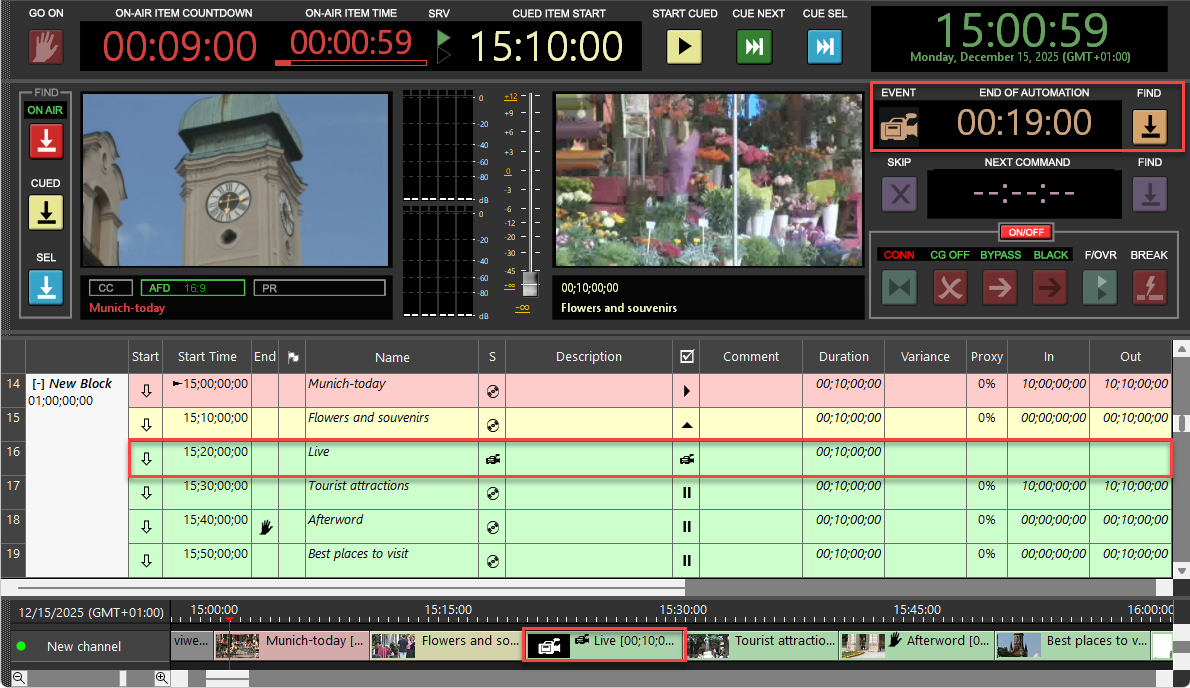Toggle the CC closed captions indicator

click(x=108, y=288)
